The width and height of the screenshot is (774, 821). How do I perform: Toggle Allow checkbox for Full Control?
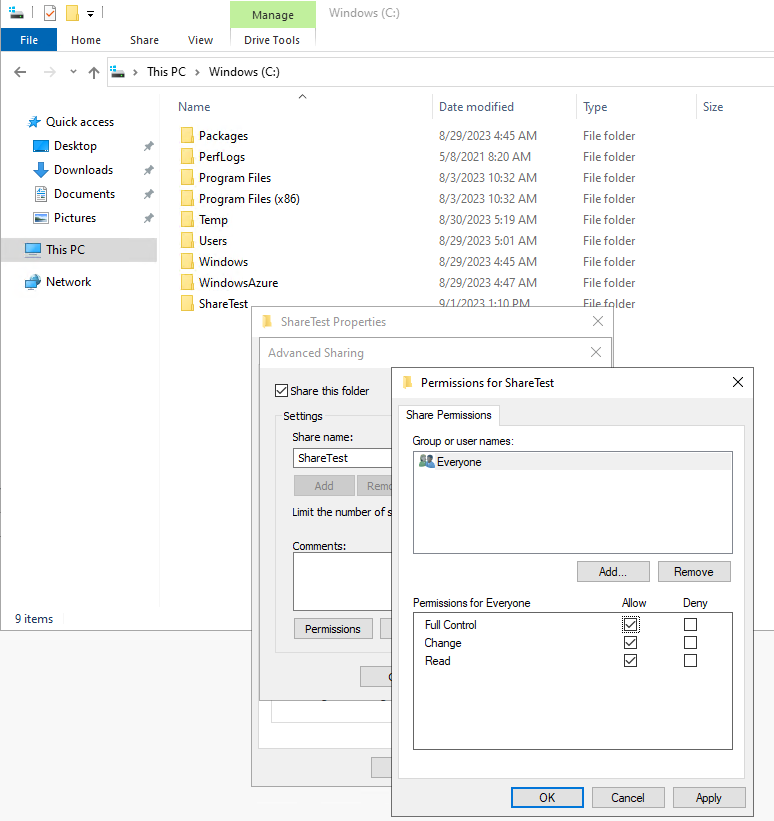pyautogui.click(x=631, y=625)
